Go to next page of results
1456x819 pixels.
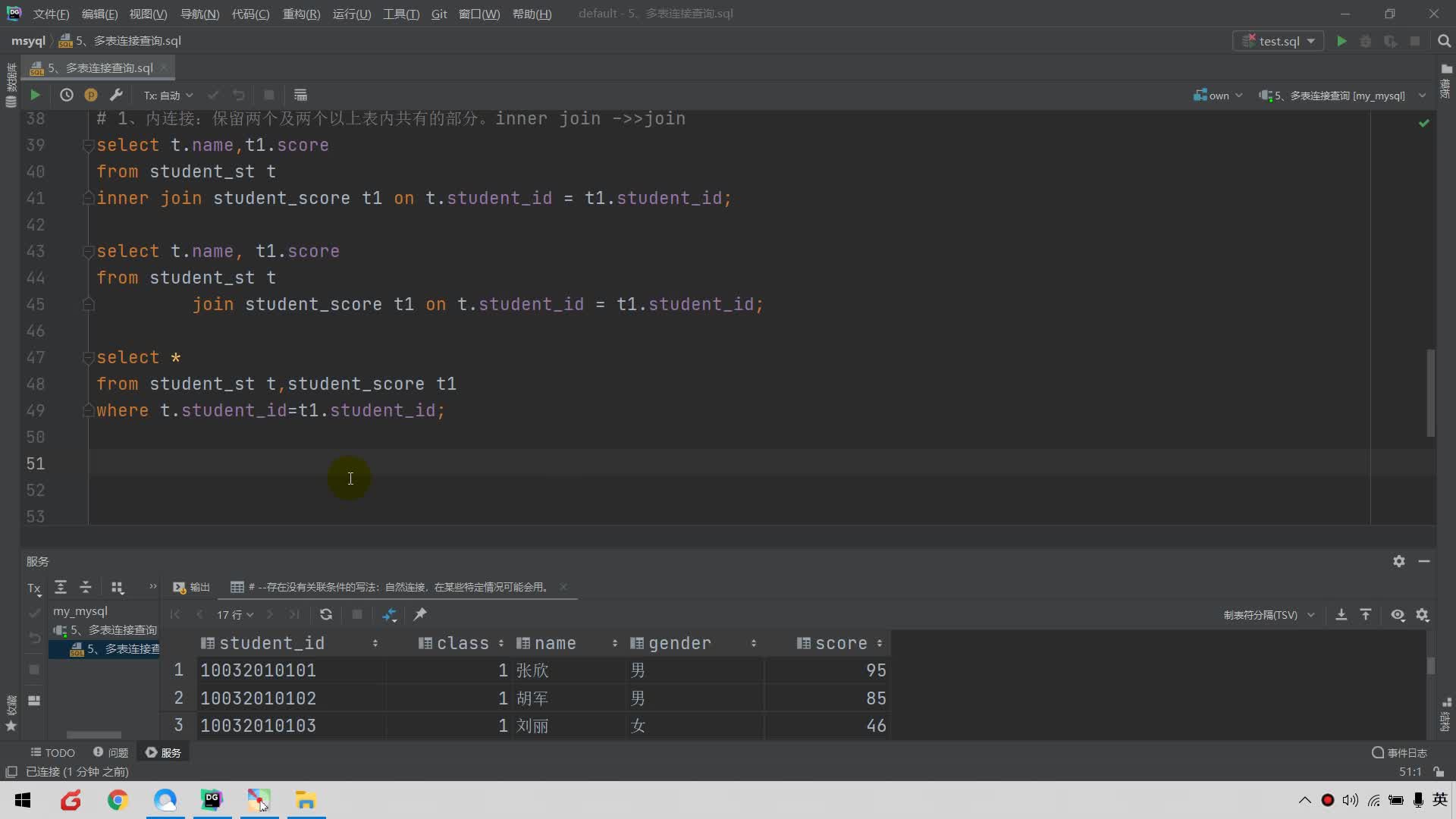270,614
